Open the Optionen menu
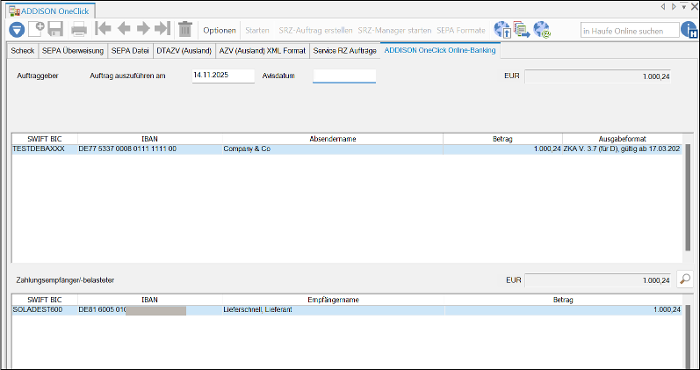 point(220,30)
